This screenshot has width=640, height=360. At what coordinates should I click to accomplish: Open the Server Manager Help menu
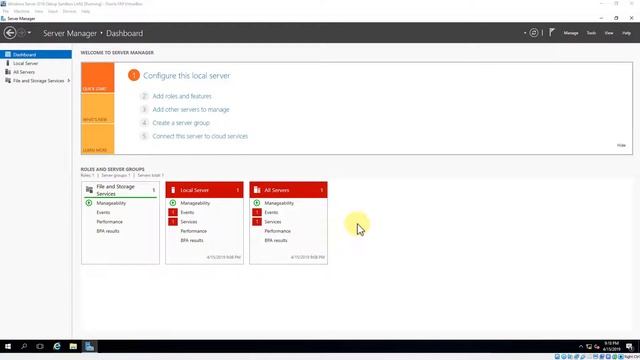[x=626, y=33]
